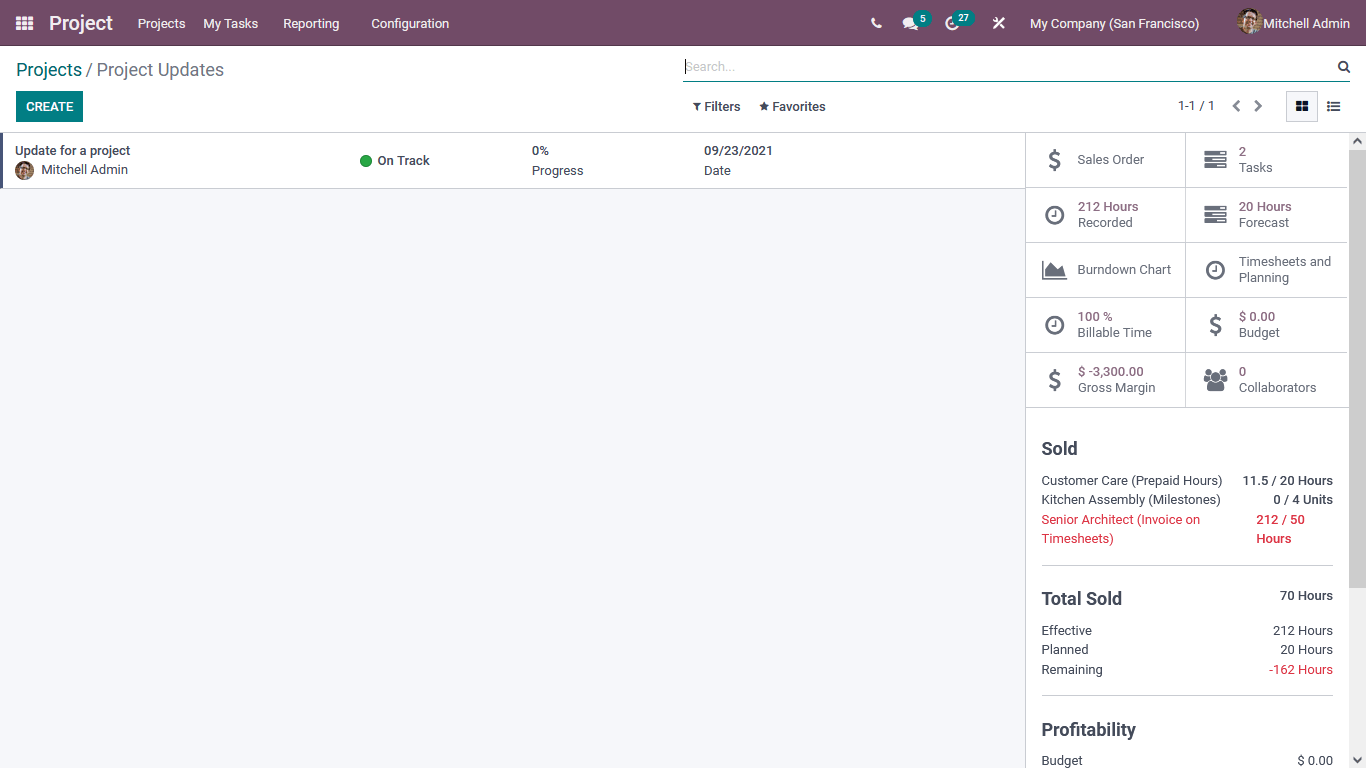The image size is (1366, 768).
Task: Click the On Track status label
Action: click(403, 161)
